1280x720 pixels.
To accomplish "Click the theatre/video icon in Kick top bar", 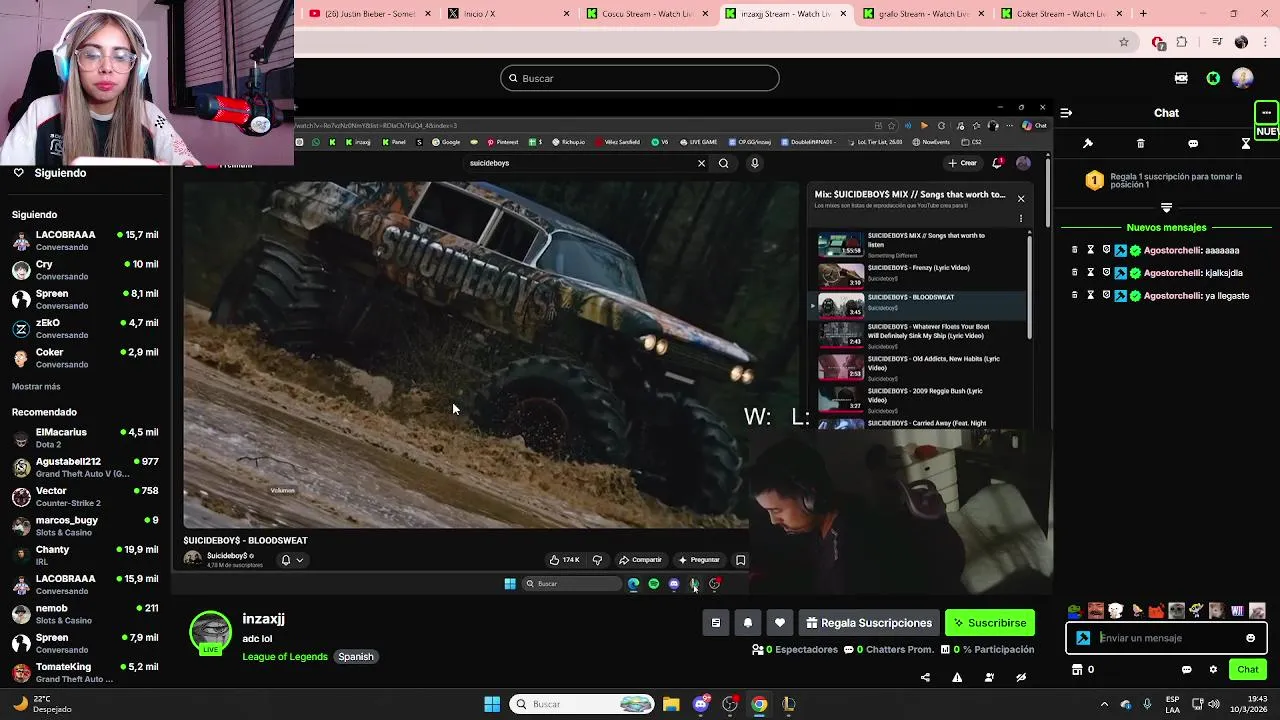I will pyautogui.click(x=1181, y=78).
